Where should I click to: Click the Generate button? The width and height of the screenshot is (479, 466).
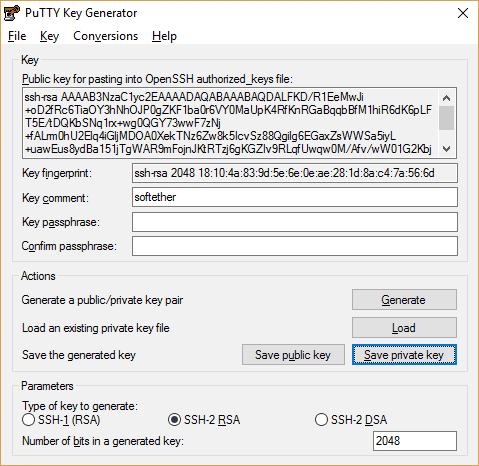(x=404, y=300)
